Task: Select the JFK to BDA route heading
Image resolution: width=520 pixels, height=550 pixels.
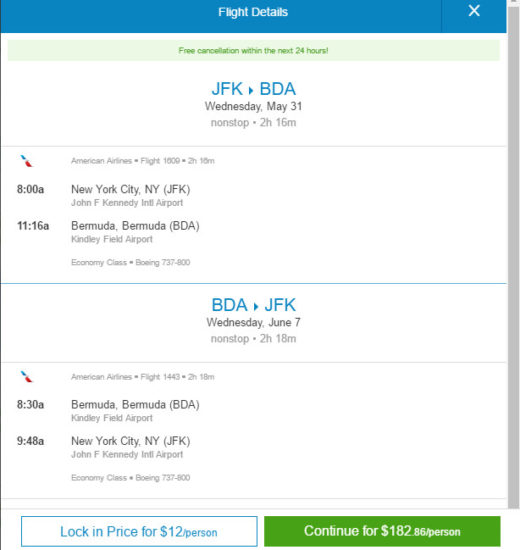Action: (253, 89)
